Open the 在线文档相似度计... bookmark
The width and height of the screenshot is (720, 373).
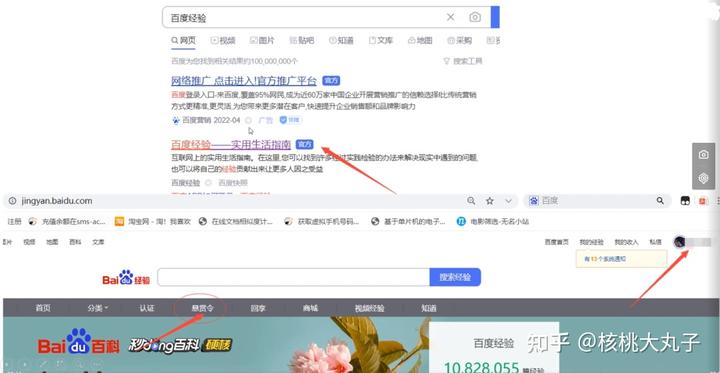[x=236, y=221]
